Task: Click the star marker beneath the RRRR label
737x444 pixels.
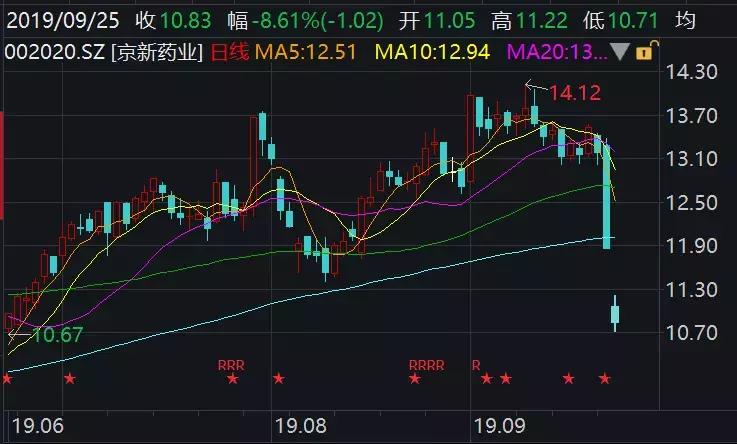Action: coord(415,378)
